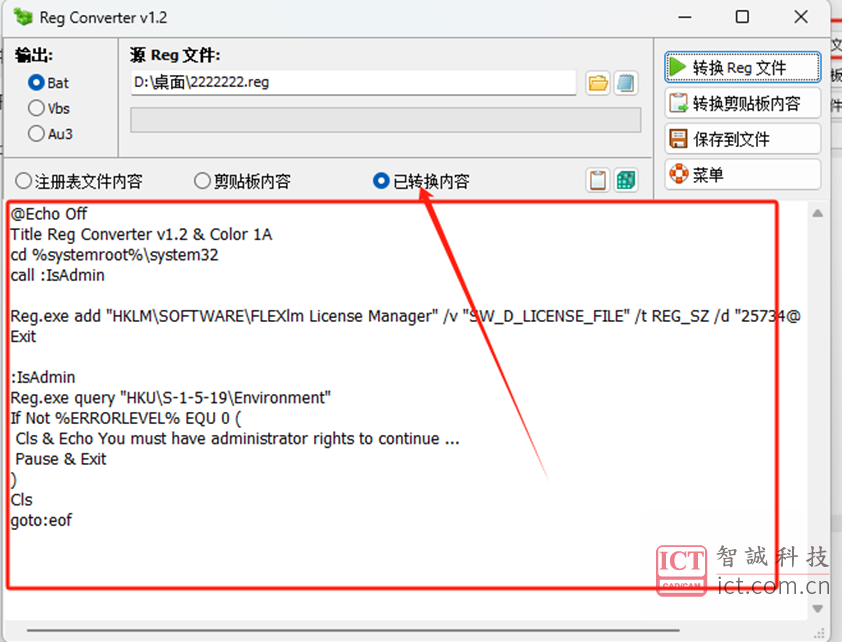Click the 'call :IsAdmin' line

(57, 275)
